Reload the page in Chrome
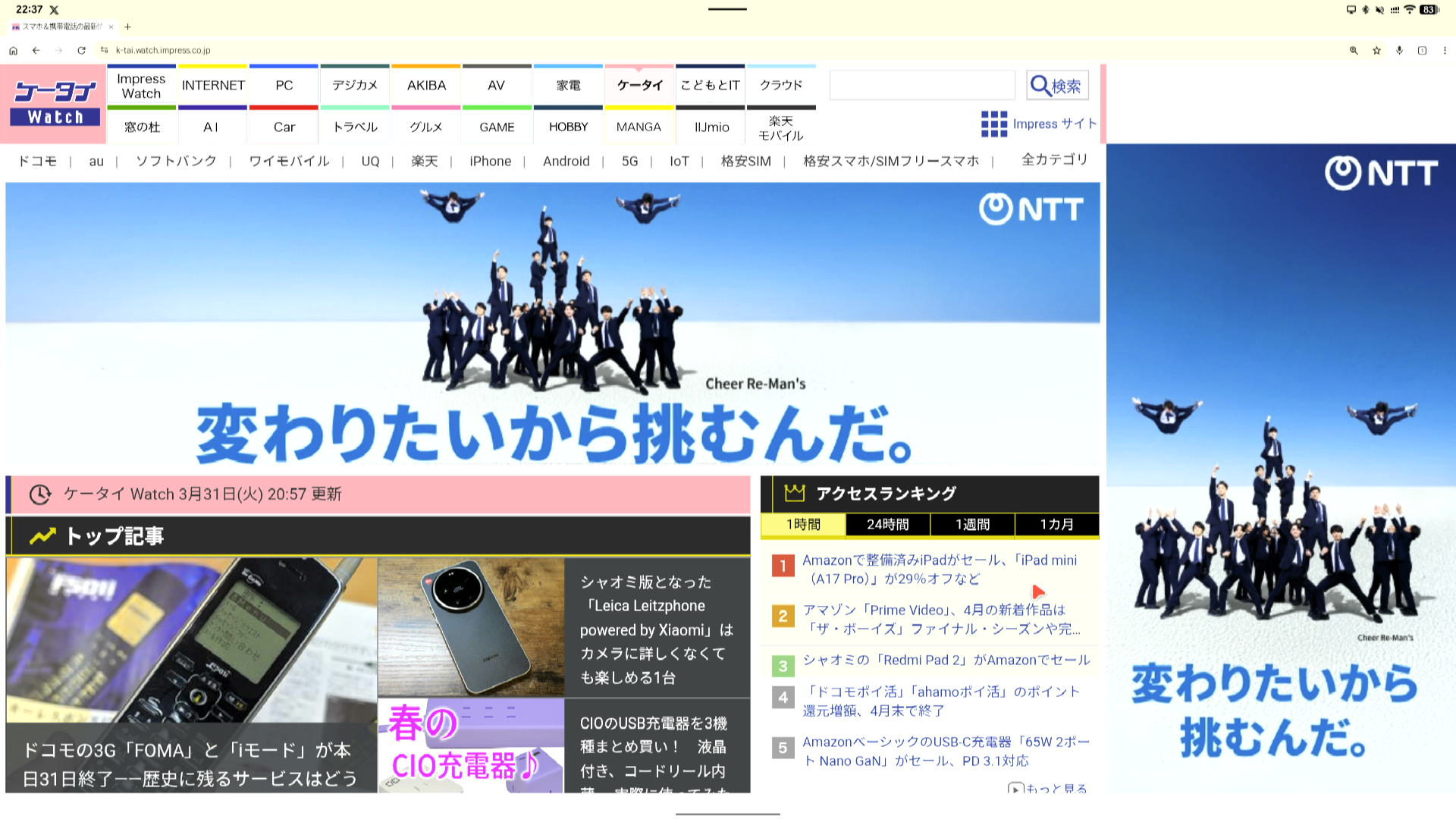The width and height of the screenshot is (1456, 819). click(81, 50)
